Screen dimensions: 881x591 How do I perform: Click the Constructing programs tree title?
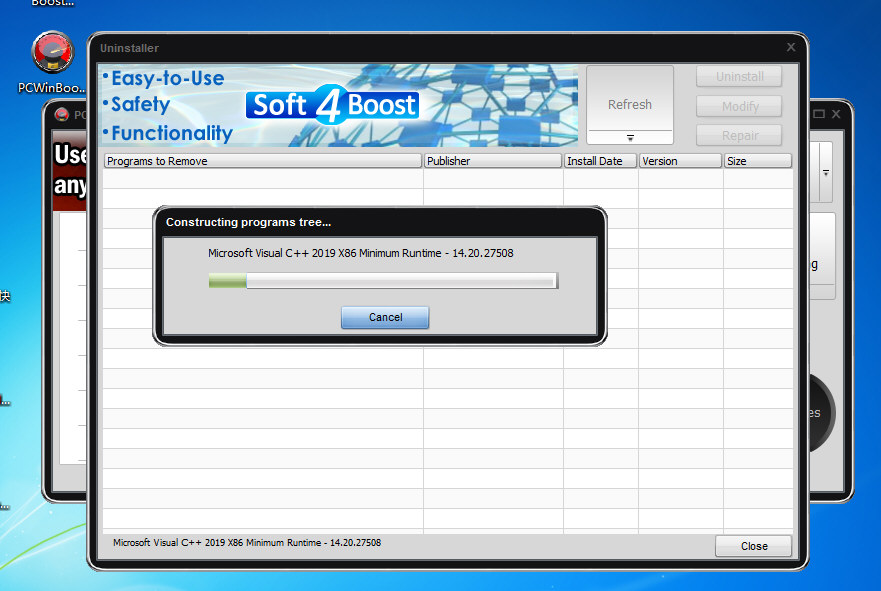coord(248,222)
